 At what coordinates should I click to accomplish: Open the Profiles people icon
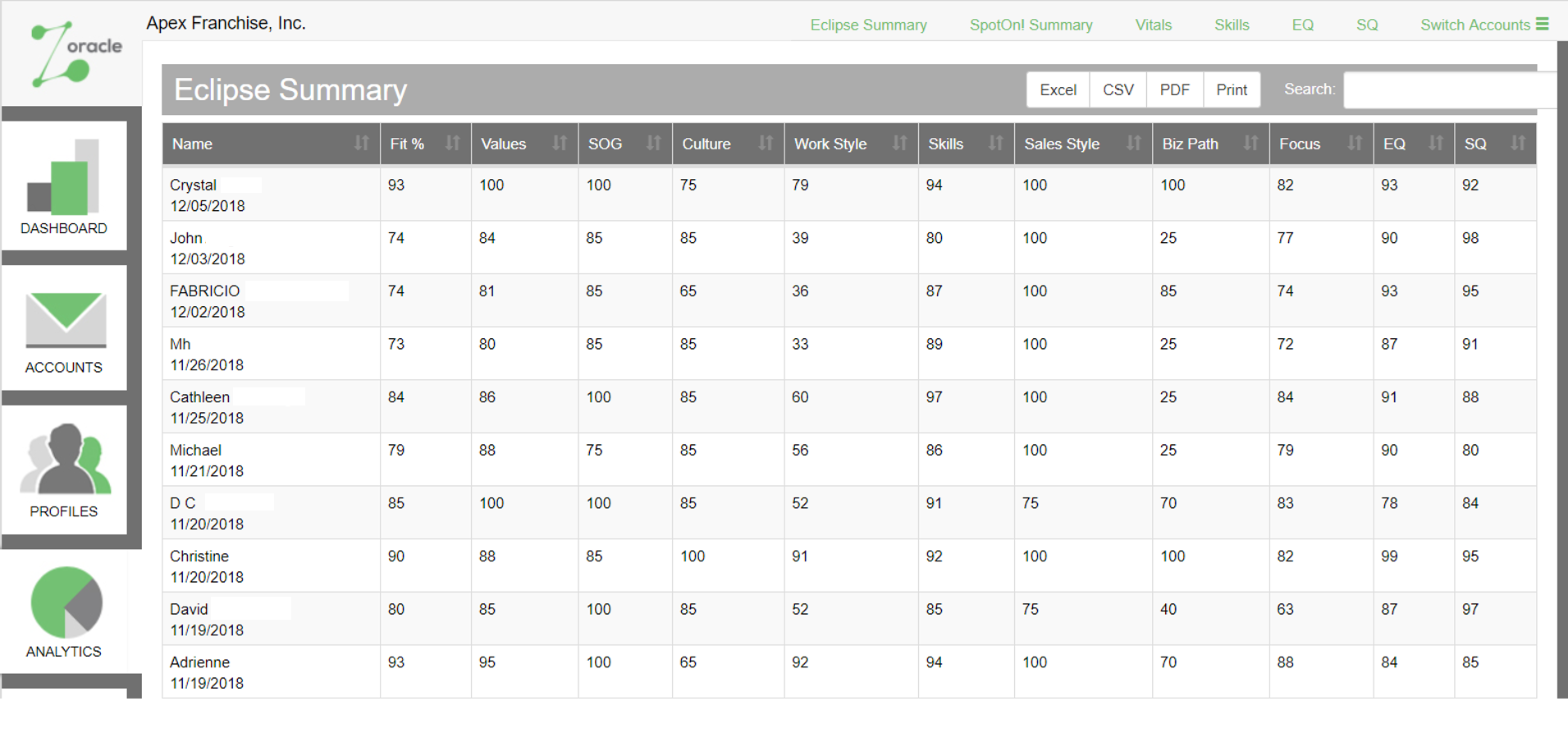[66, 460]
